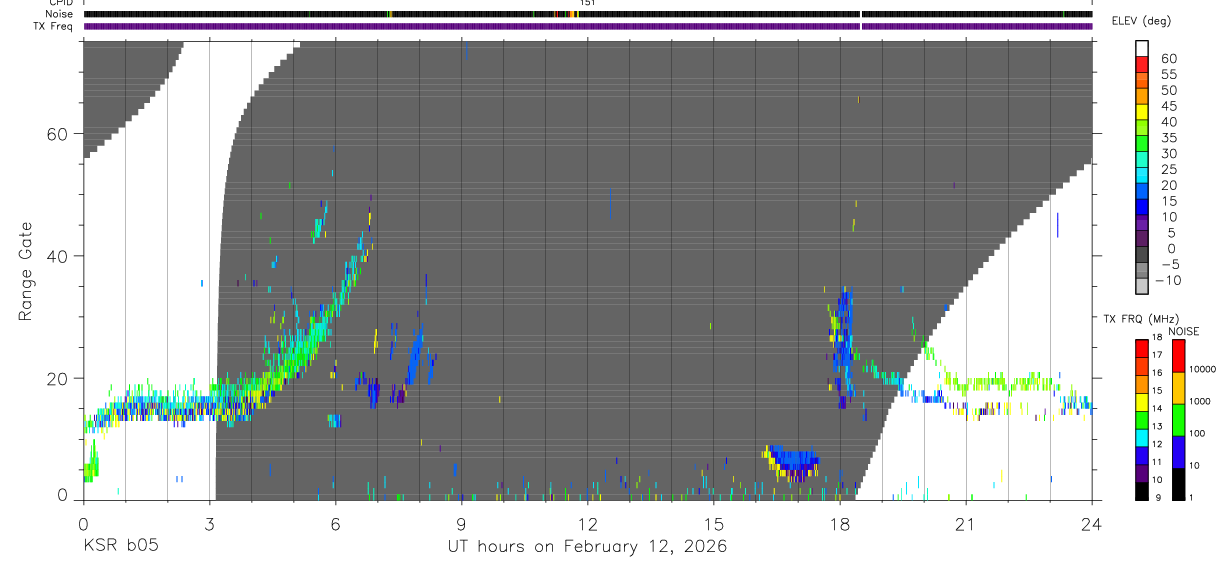Click the red swatch in ELEV colorbar
1228x567 pixels.
point(1142,65)
